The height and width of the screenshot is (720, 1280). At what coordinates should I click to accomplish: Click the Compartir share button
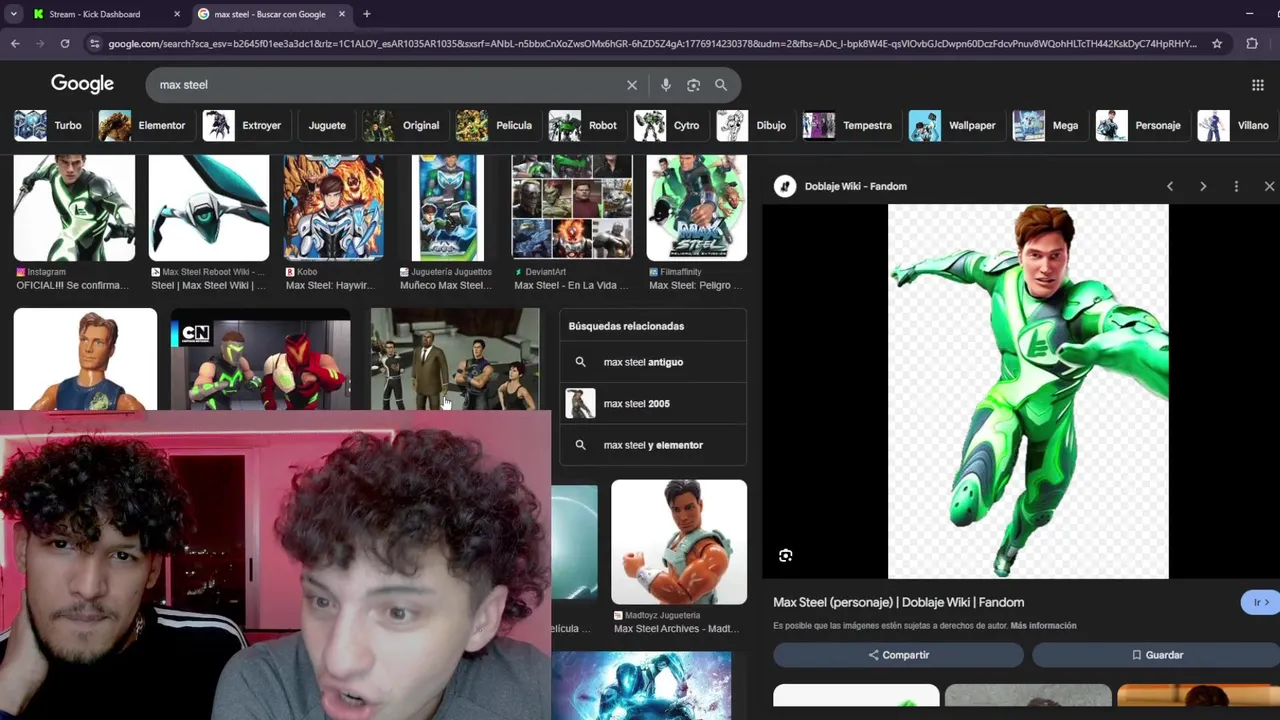pos(898,655)
